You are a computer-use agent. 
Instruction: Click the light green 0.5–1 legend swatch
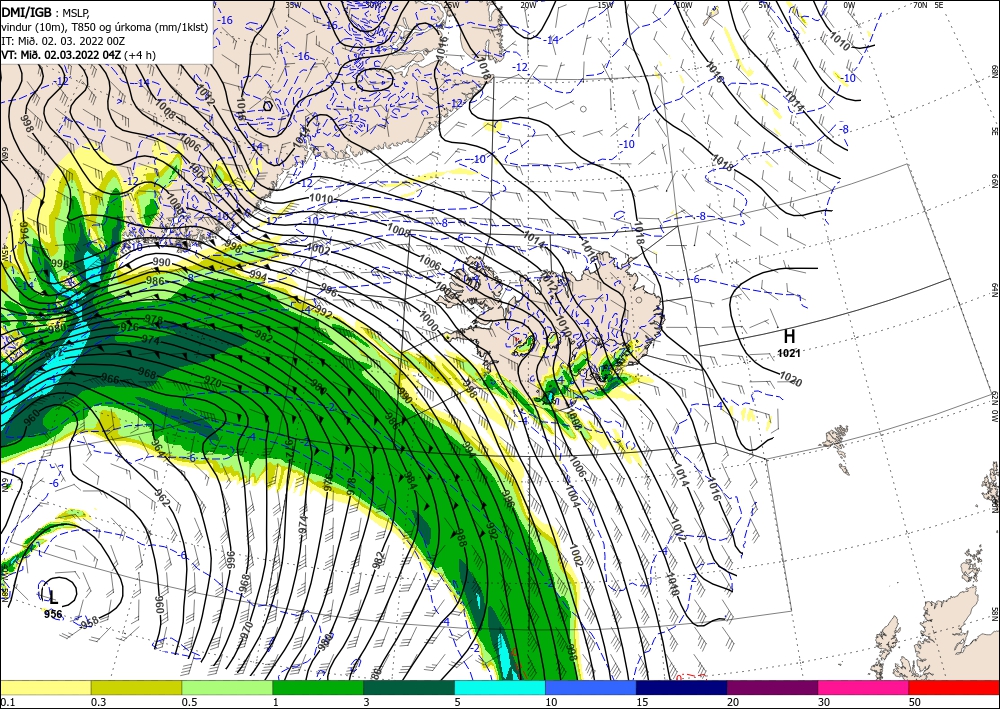[x=227, y=687]
